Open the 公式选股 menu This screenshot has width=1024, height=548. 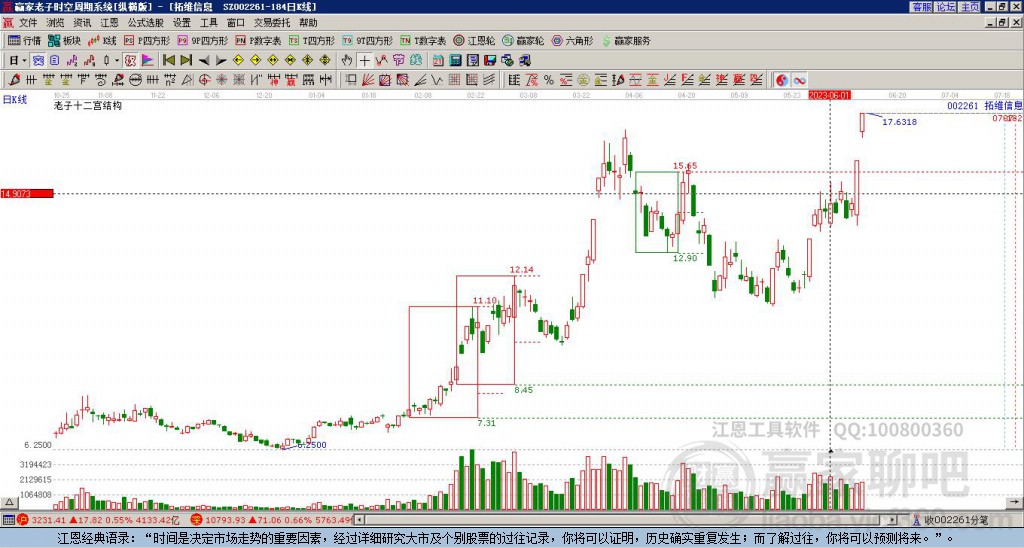click(x=146, y=23)
